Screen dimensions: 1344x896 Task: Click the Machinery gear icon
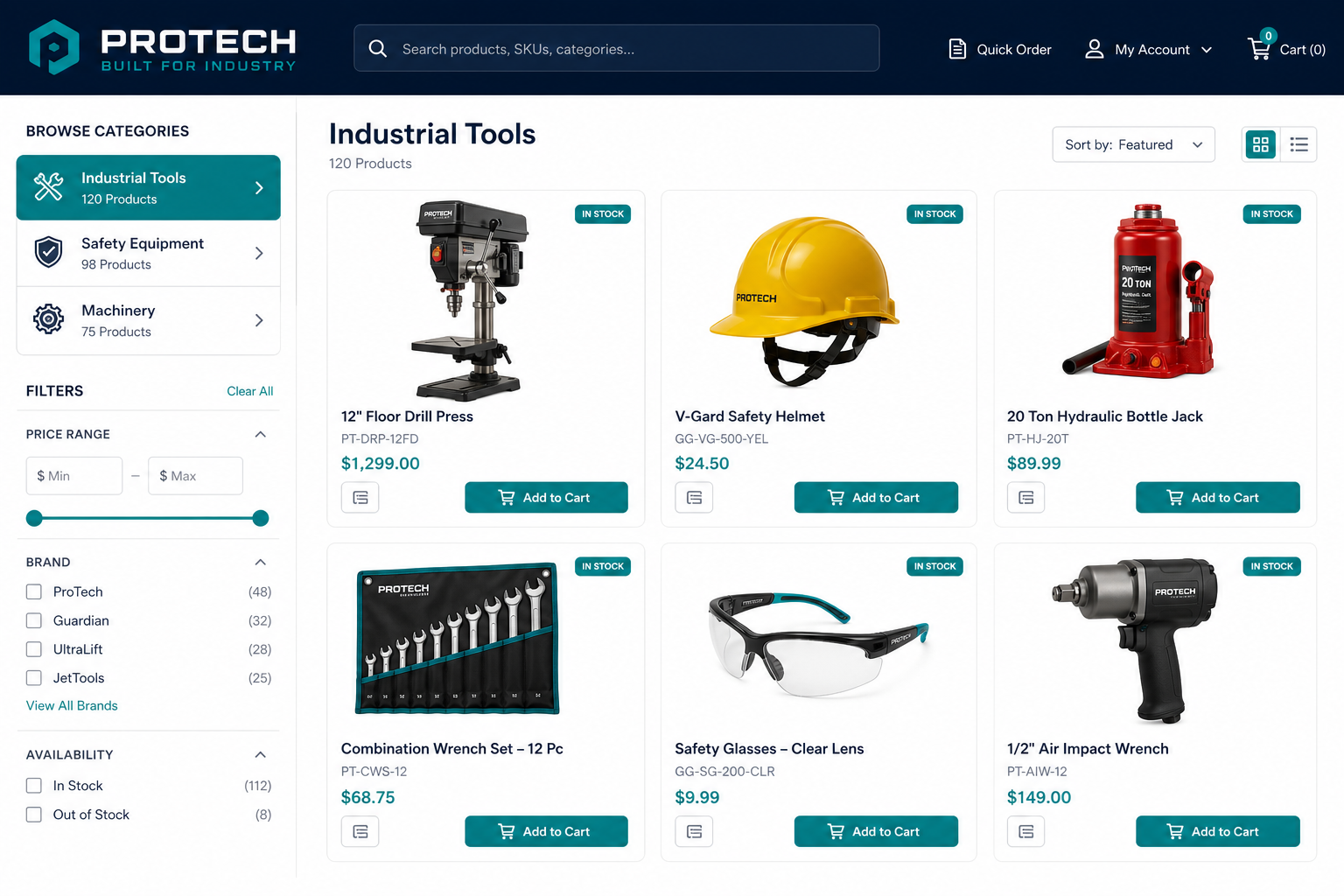point(49,319)
